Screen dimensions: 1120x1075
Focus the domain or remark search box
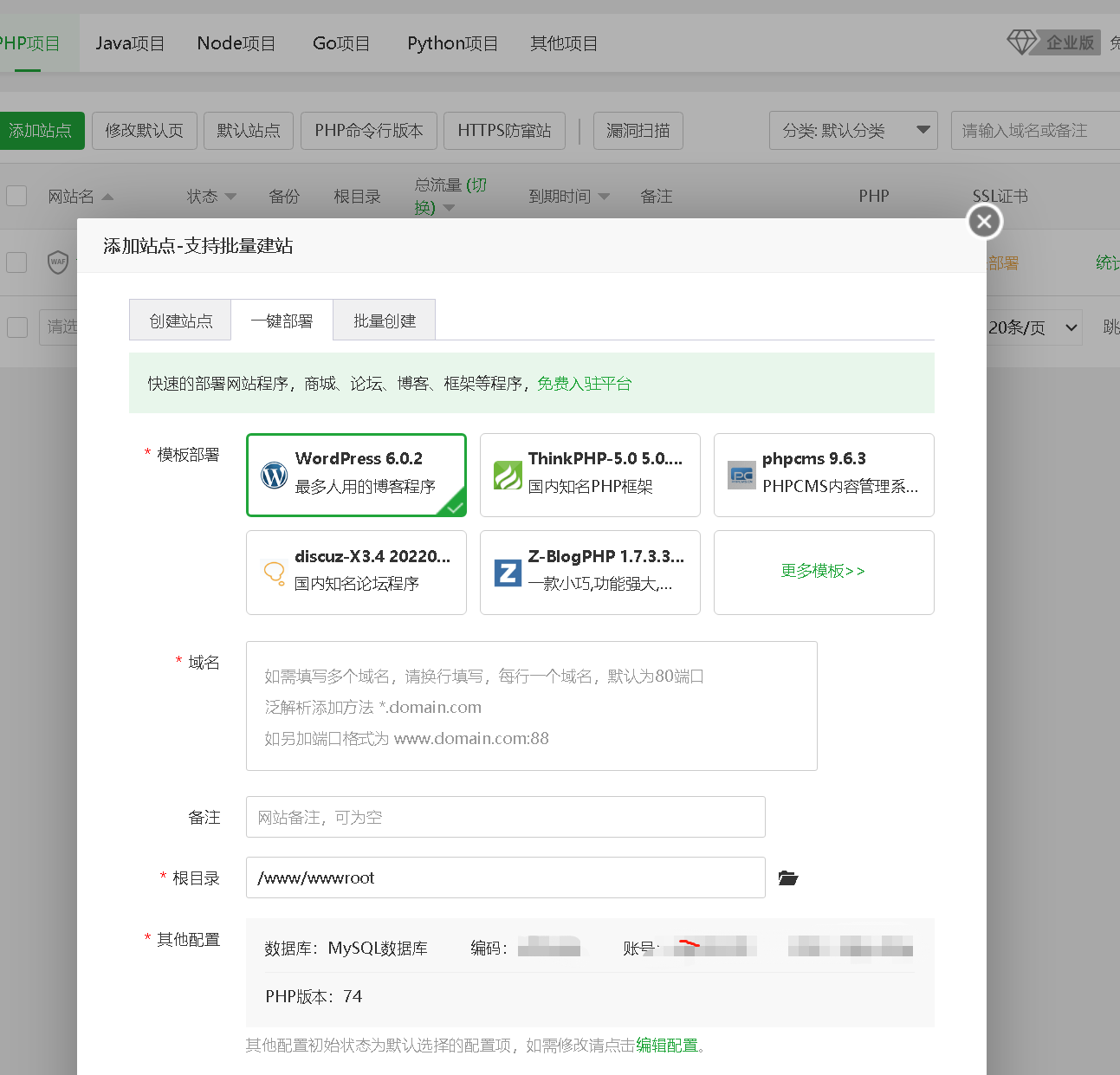click(x=1035, y=131)
